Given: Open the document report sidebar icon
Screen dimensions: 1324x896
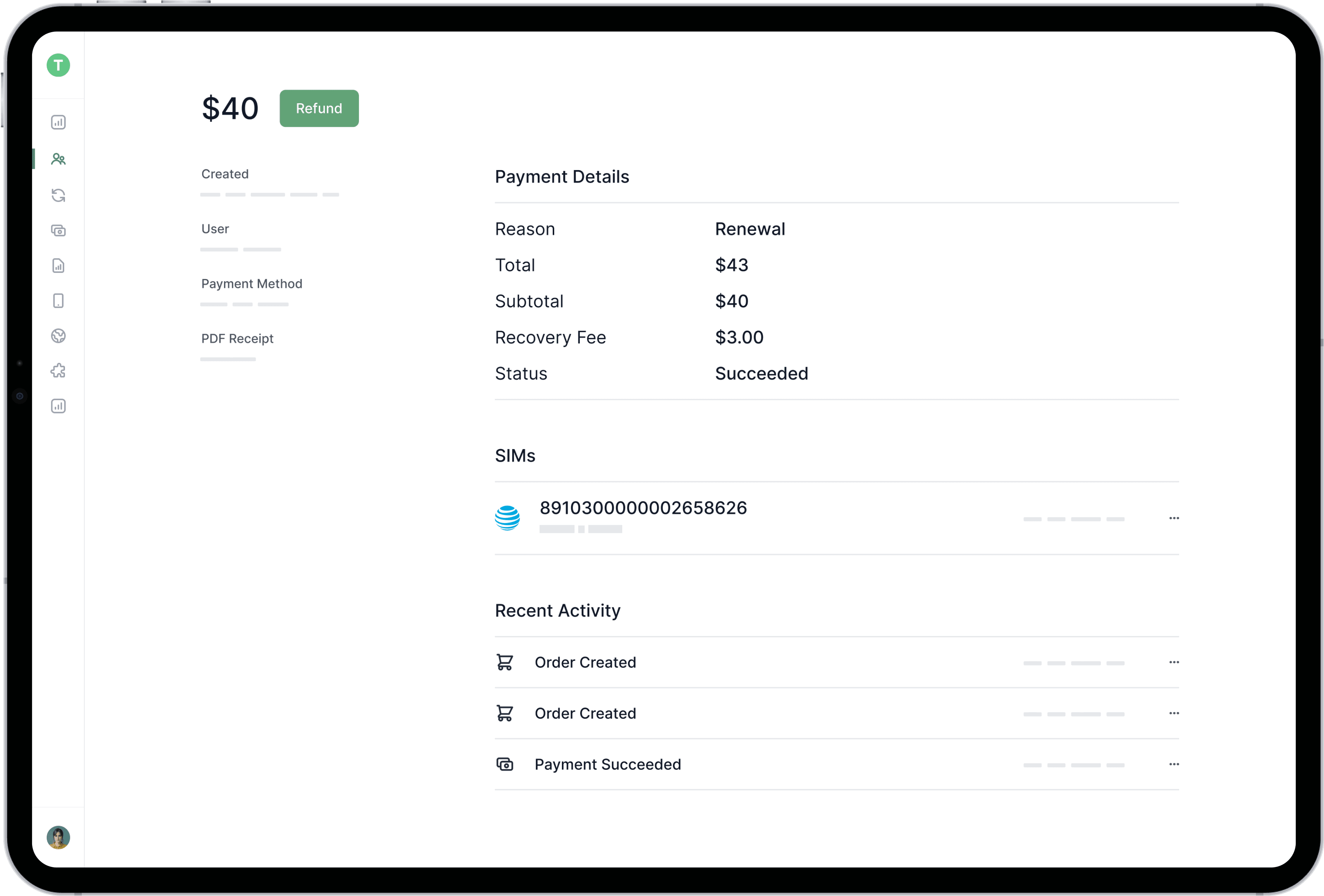Looking at the screenshot, I should (x=58, y=266).
